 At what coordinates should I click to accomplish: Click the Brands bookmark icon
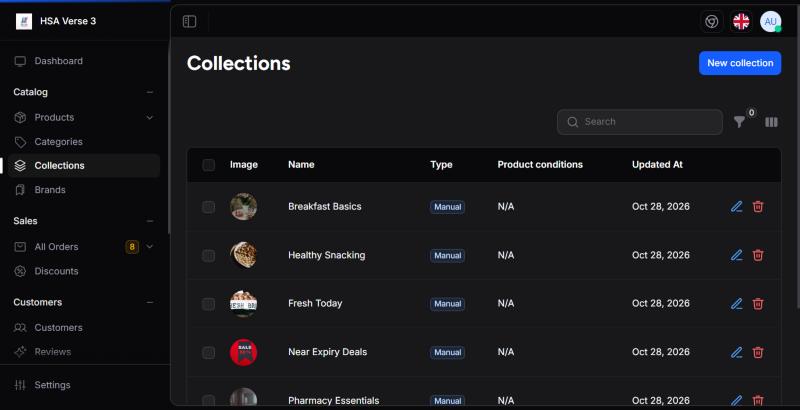tap(20, 190)
